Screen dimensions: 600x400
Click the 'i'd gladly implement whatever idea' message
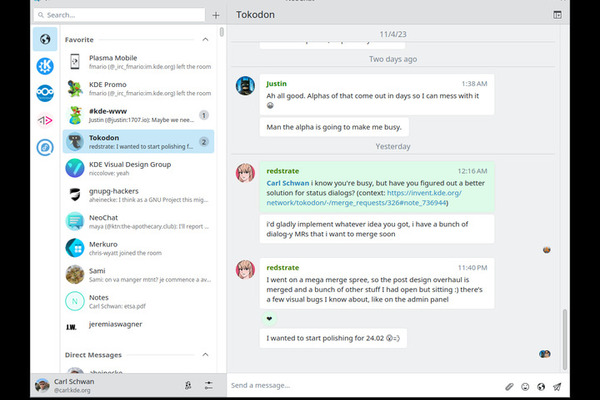click(x=377, y=229)
